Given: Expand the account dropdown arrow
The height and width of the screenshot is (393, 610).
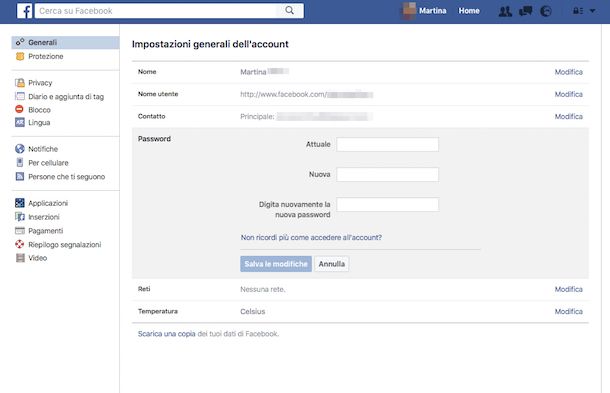Looking at the screenshot, I should point(592,11).
